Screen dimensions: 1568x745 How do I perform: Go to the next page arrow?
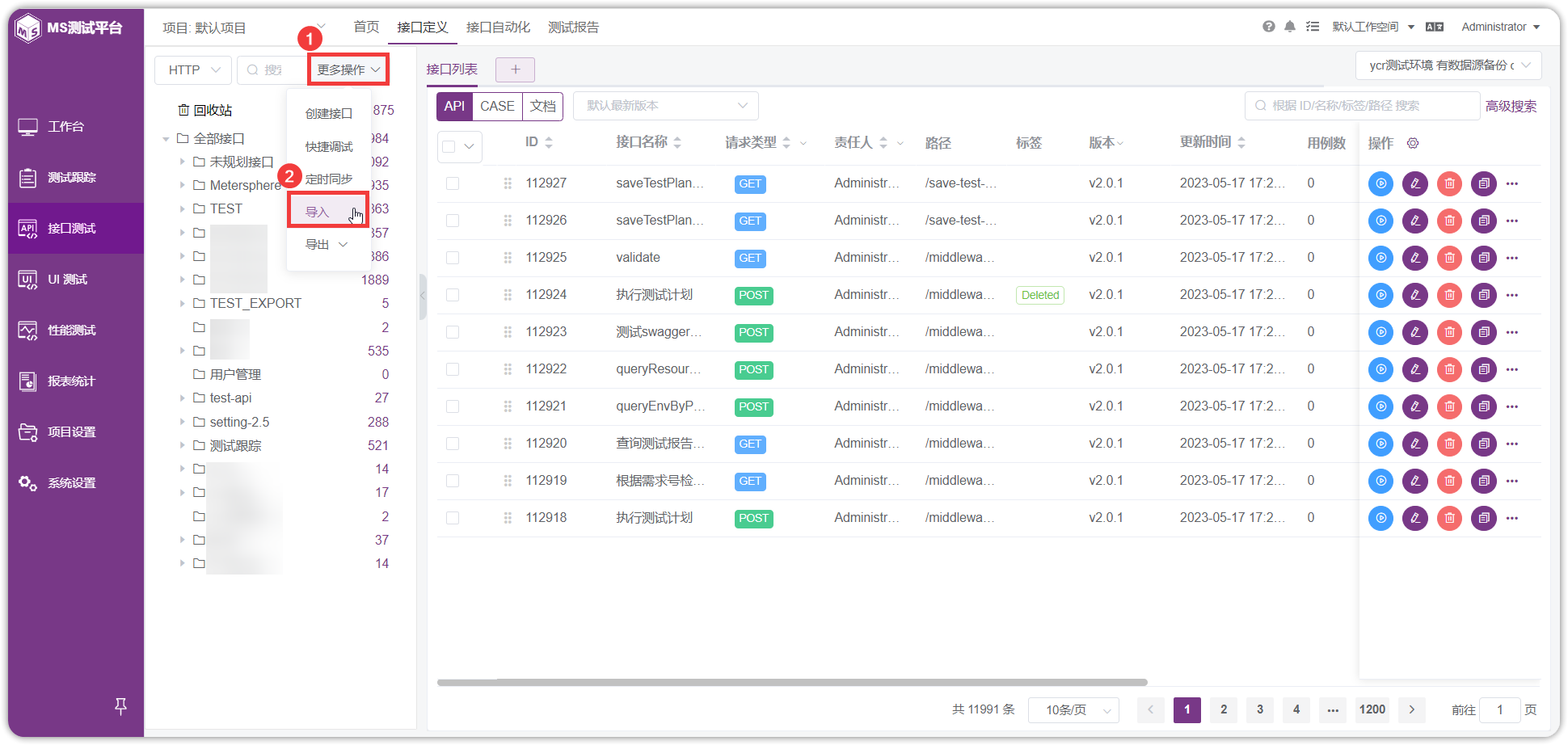[1411, 710]
